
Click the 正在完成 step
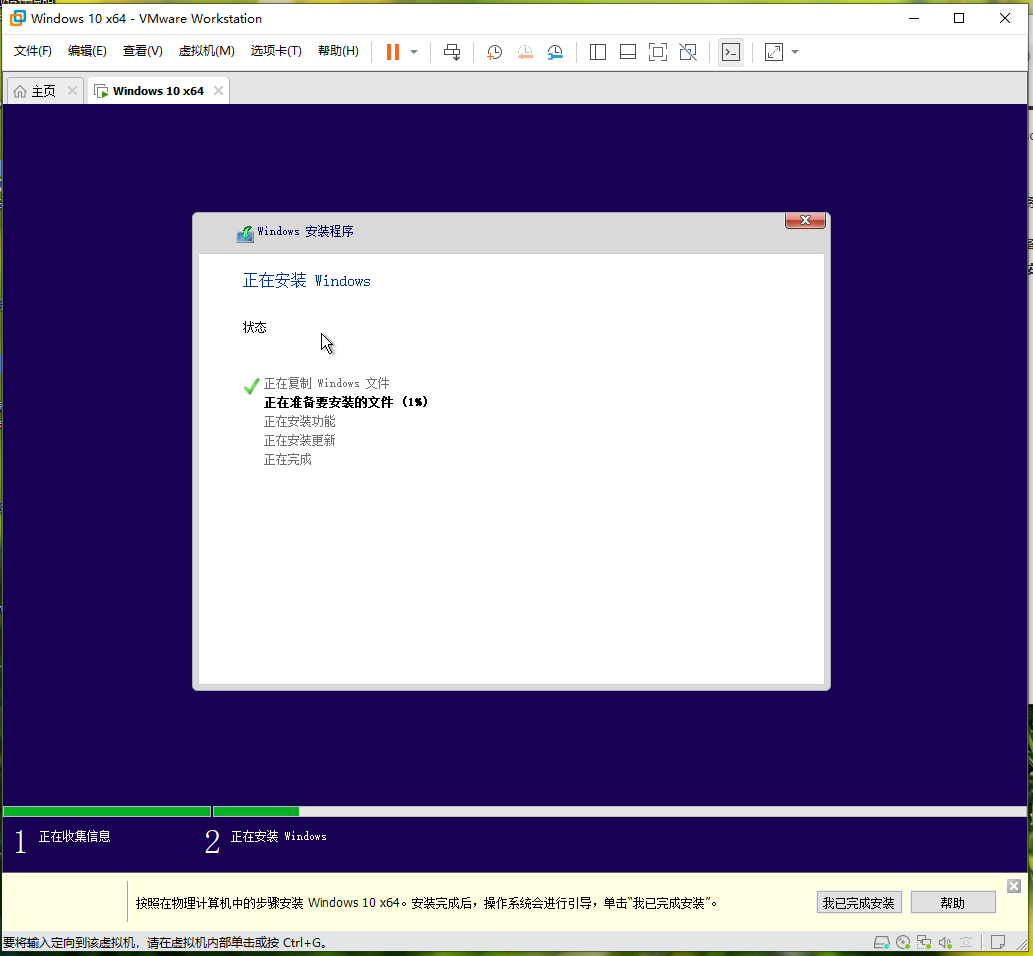tap(287, 459)
